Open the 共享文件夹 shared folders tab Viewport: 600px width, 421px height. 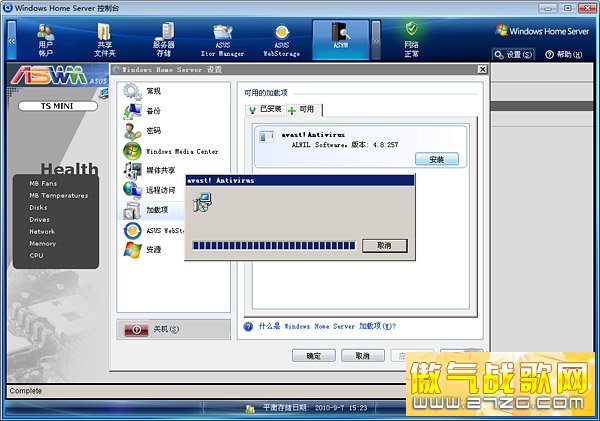[x=104, y=40]
